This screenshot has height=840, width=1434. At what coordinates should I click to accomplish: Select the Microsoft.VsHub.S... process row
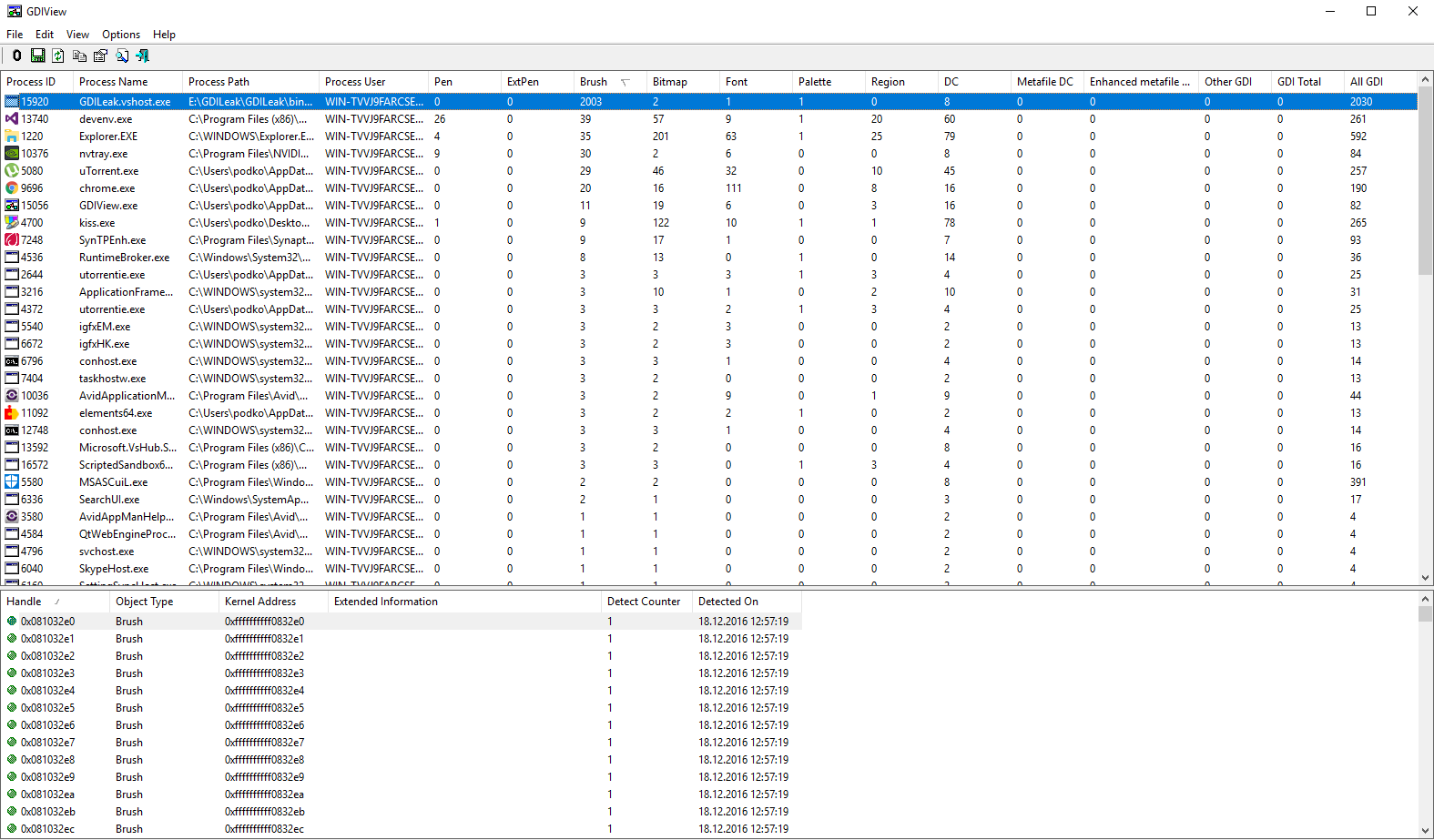[x=709, y=448]
